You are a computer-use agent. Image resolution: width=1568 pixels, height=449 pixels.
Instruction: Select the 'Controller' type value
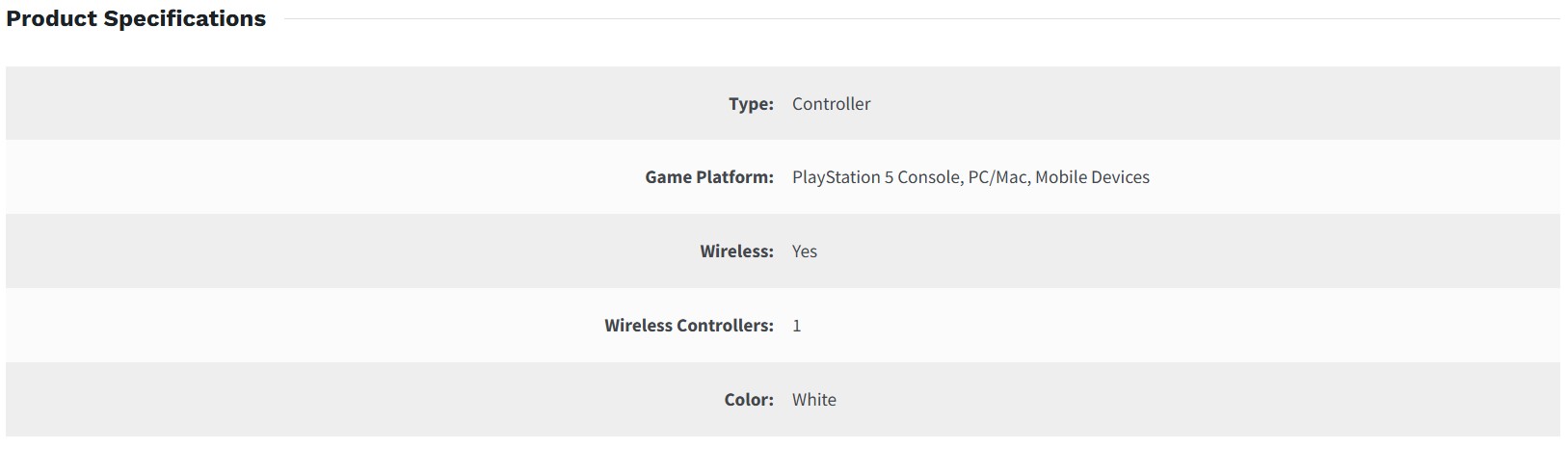pyautogui.click(x=831, y=104)
